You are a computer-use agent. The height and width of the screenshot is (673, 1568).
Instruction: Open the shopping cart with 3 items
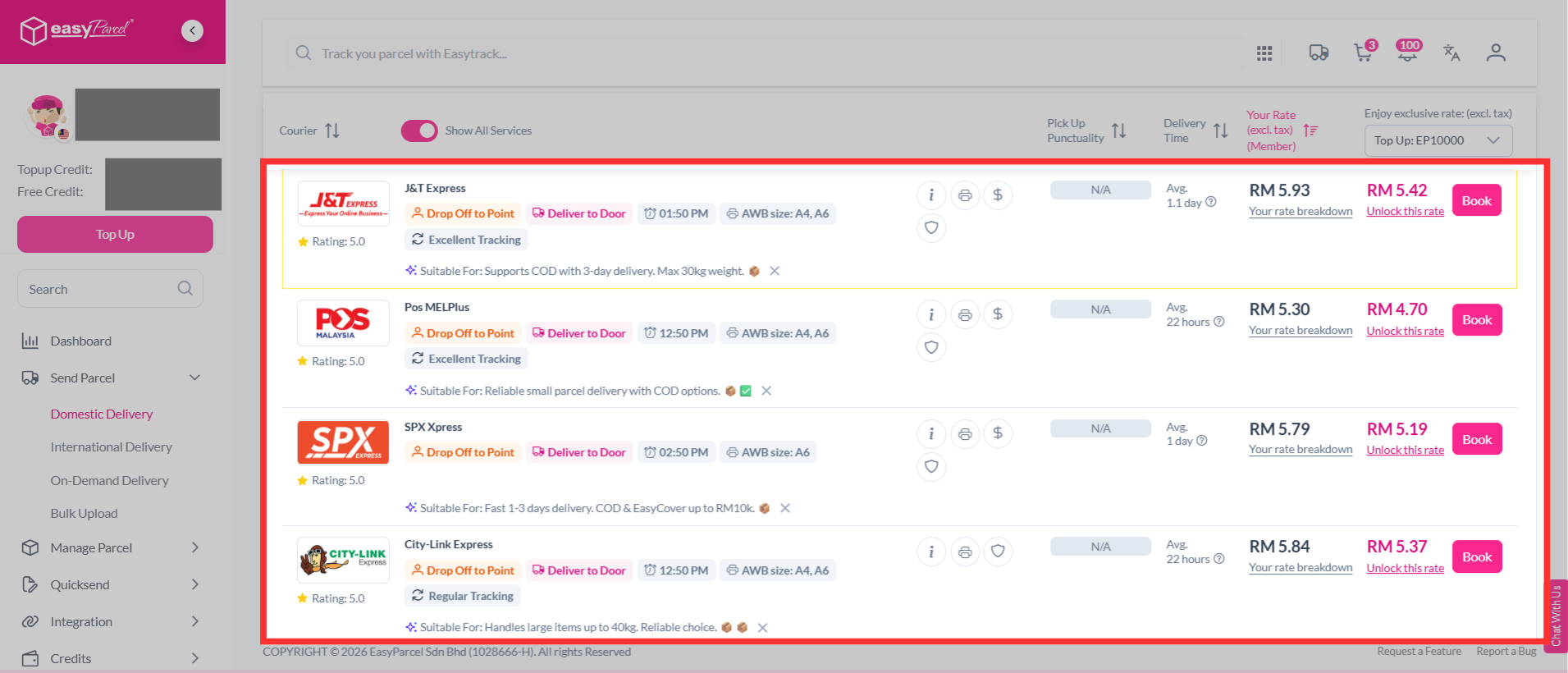coord(1364,53)
